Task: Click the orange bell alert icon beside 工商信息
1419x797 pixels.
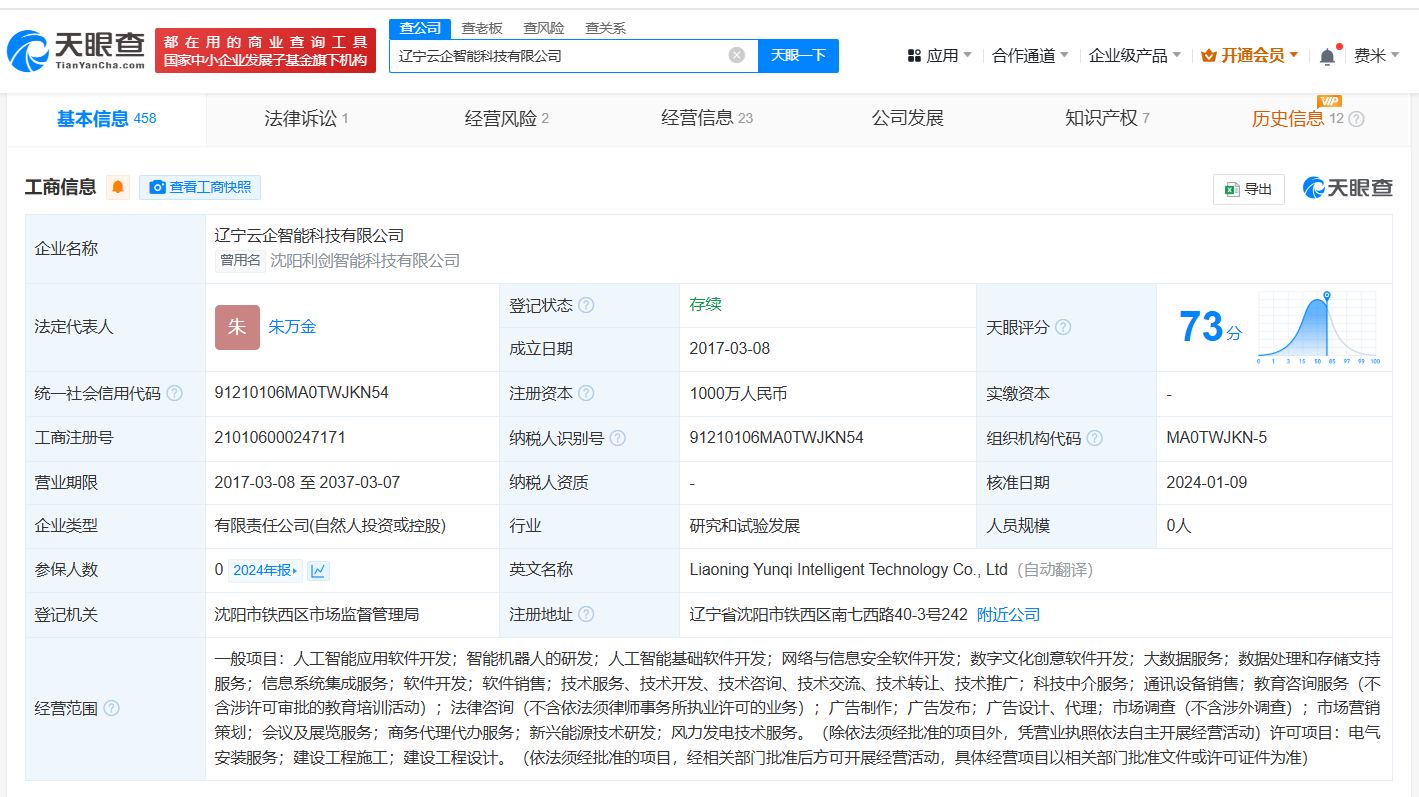Action: pos(118,187)
